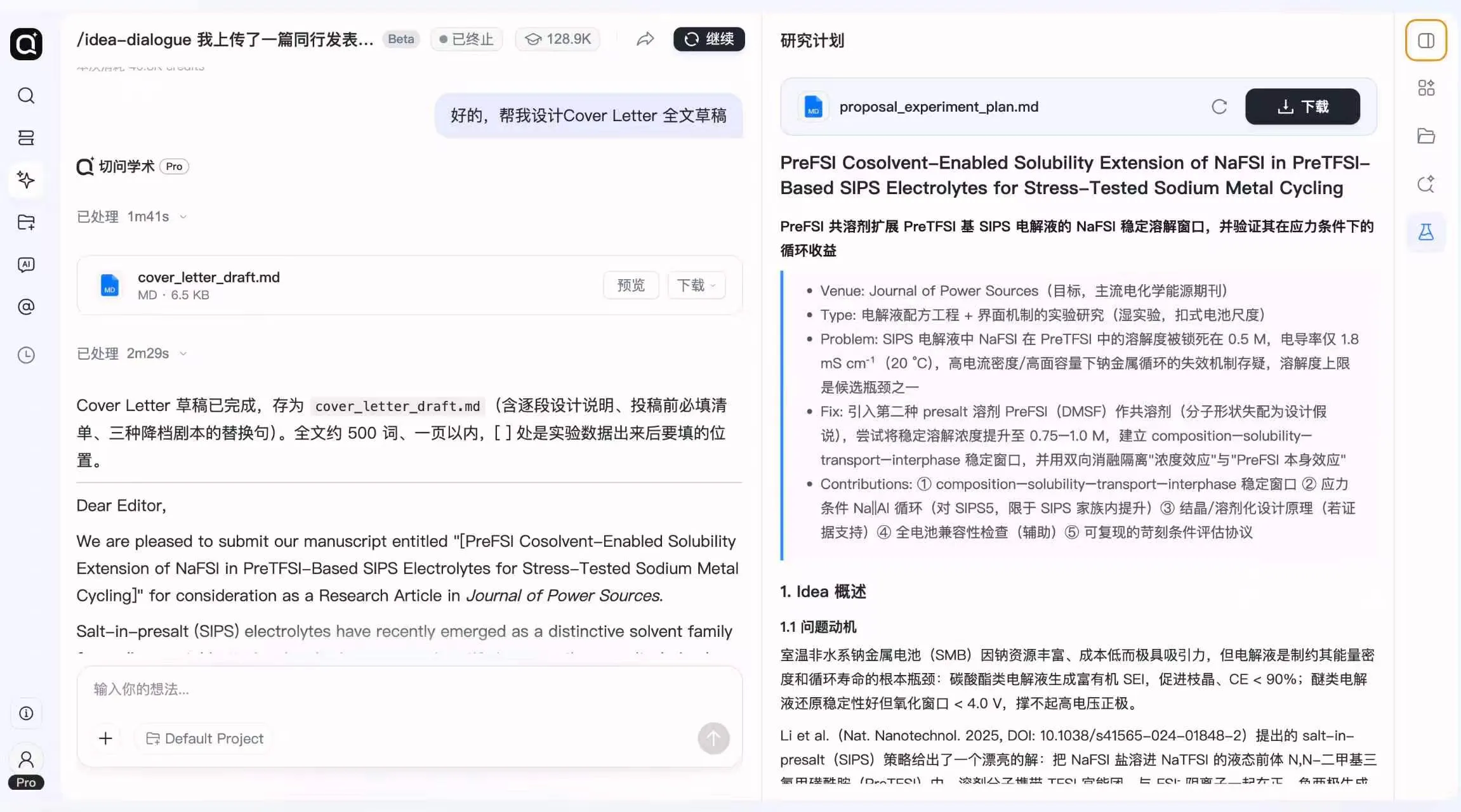The image size is (1461, 812).
Task: Open the search icon in left sidebar
Action: [x=26, y=96]
